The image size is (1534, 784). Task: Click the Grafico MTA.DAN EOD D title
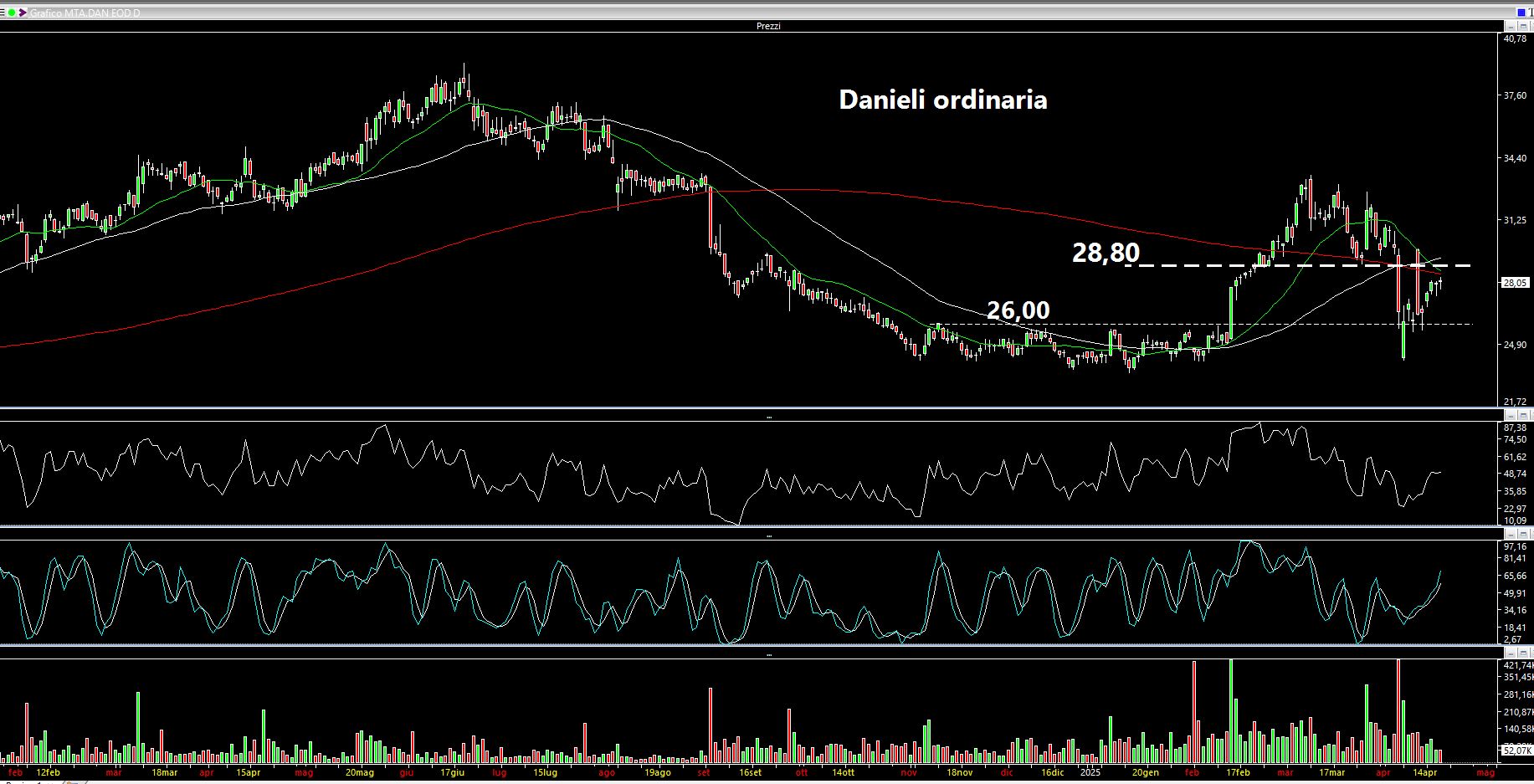tap(85, 13)
